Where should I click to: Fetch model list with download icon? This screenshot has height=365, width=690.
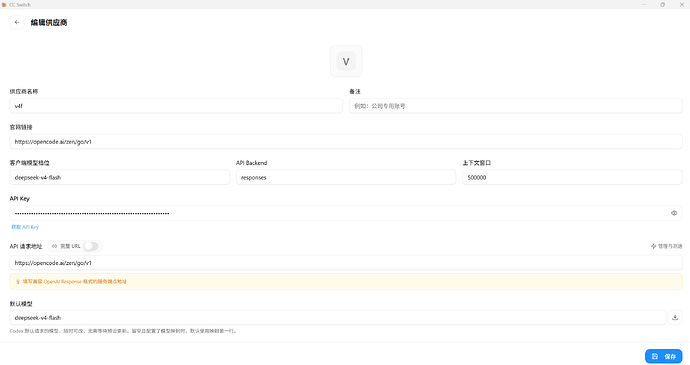pyautogui.click(x=675, y=317)
